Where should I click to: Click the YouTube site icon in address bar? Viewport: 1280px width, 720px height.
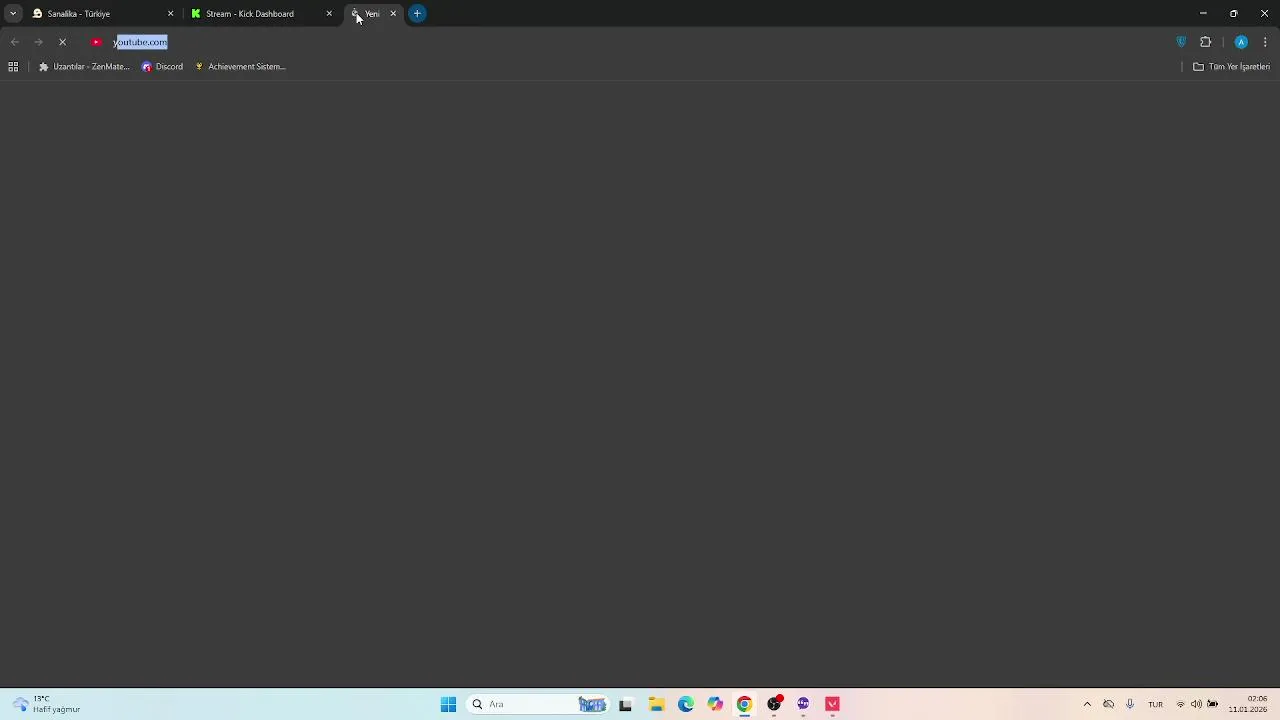click(96, 42)
